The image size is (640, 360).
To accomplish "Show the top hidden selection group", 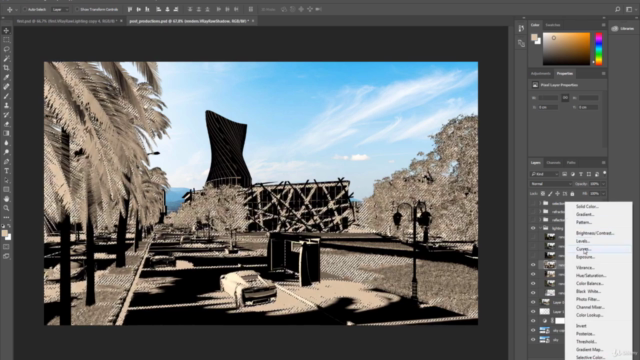I will pos(533,203).
